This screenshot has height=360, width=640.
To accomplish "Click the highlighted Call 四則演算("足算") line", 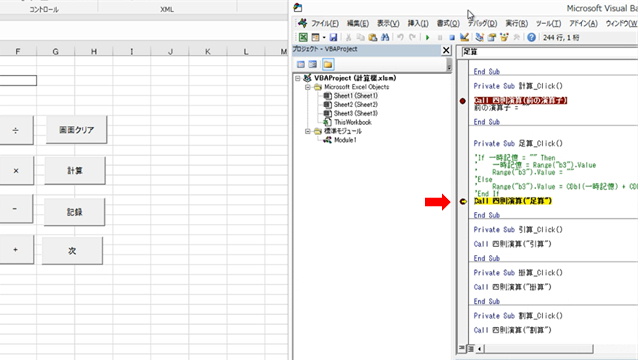I will pyautogui.click(x=513, y=201).
